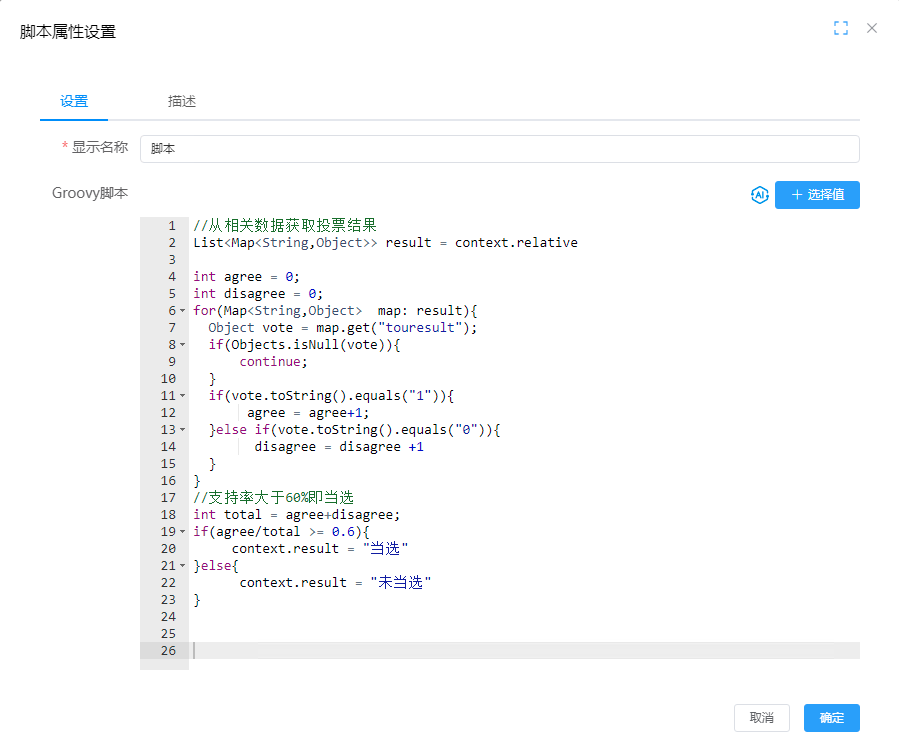Click the AI assistant icon

(759, 195)
